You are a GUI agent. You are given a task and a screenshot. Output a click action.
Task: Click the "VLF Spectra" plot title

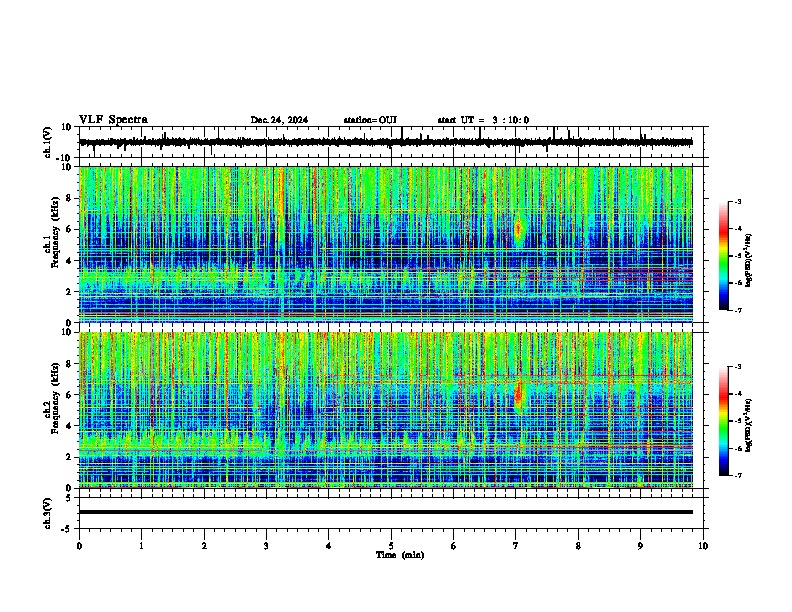coord(113,120)
